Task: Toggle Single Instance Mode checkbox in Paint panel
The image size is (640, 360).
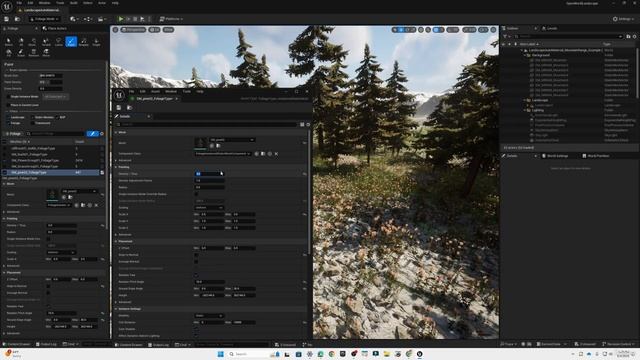Action: pos(8,97)
